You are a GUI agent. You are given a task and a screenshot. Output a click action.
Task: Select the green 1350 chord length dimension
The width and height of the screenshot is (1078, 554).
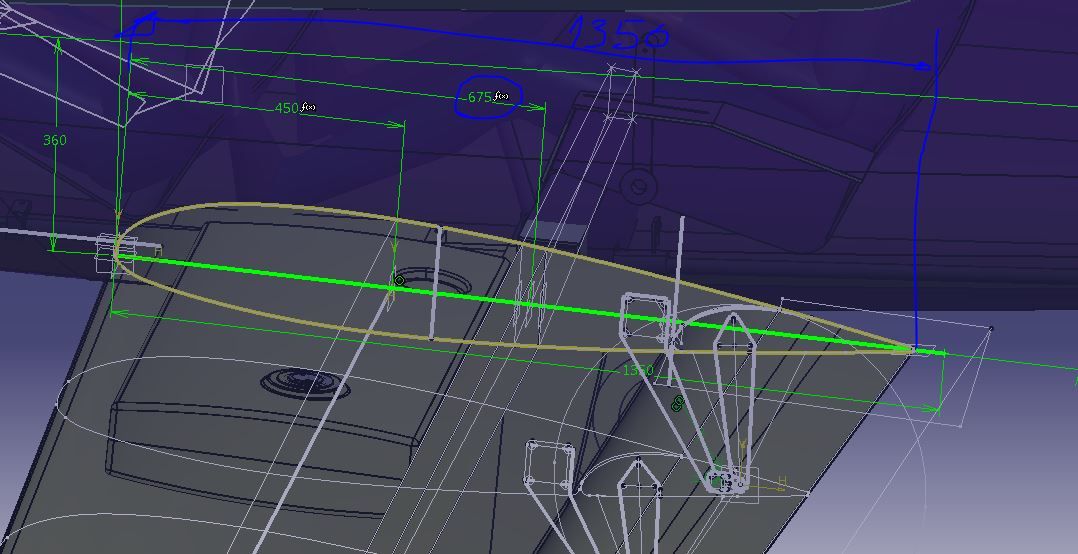[x=637, y=371]
